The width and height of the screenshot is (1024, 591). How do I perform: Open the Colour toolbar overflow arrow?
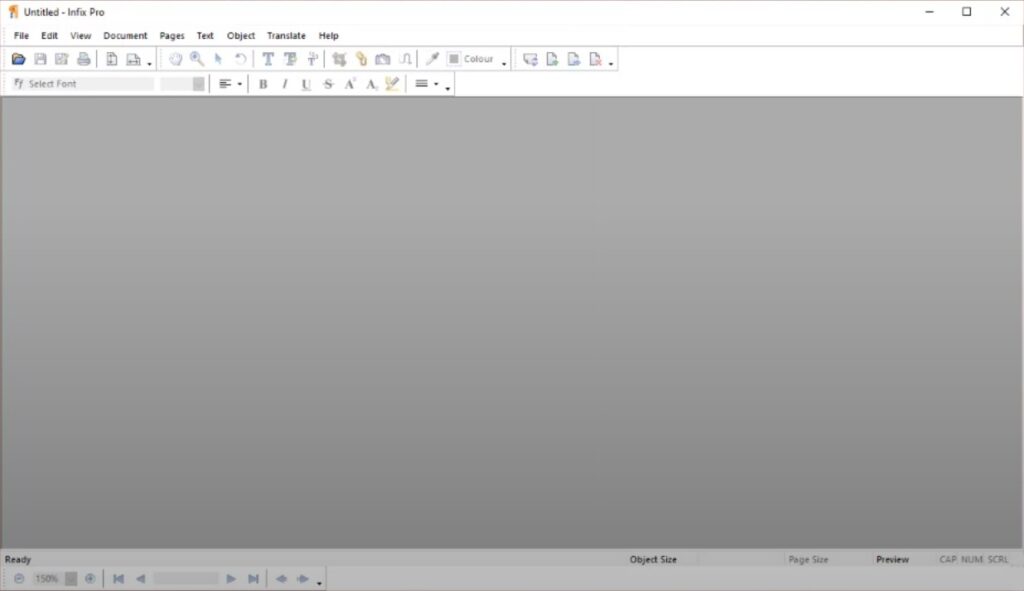click(504, 63)
